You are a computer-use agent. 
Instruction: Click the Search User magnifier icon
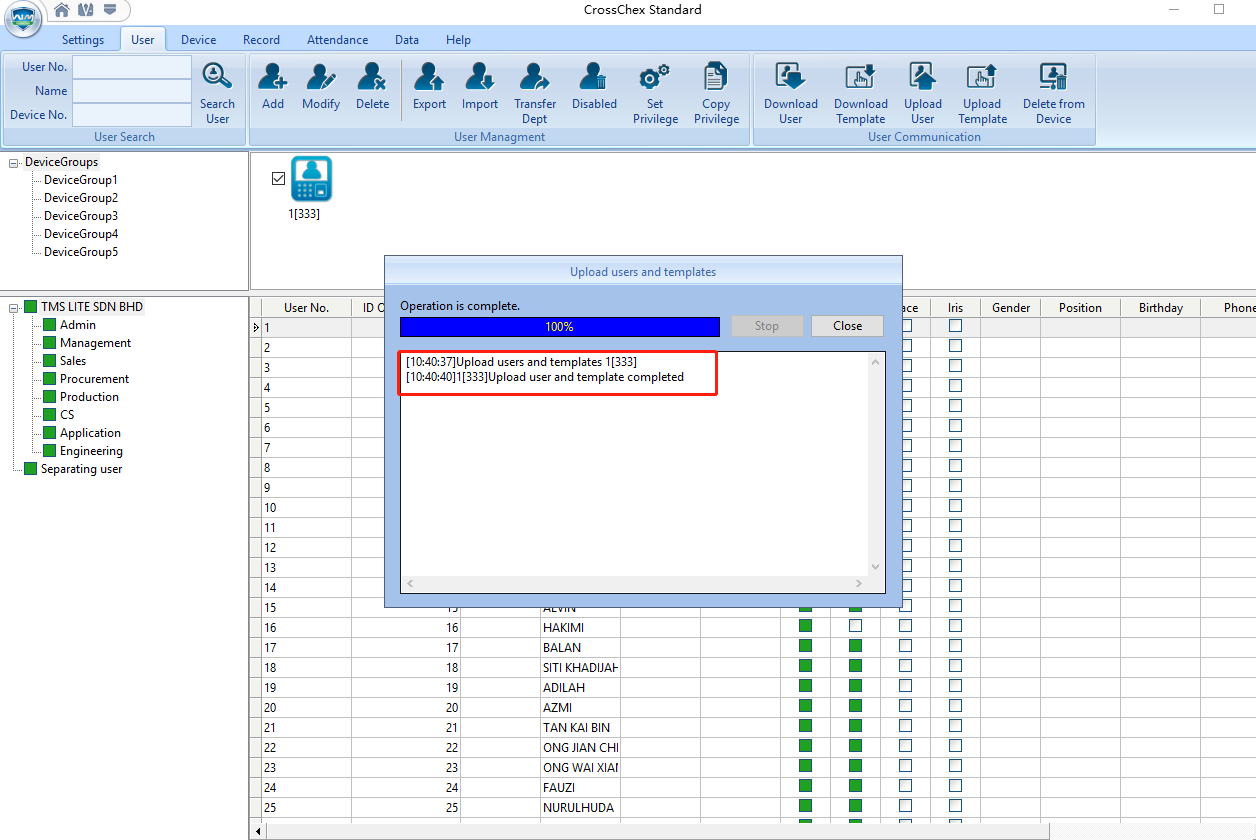[217, 78]
